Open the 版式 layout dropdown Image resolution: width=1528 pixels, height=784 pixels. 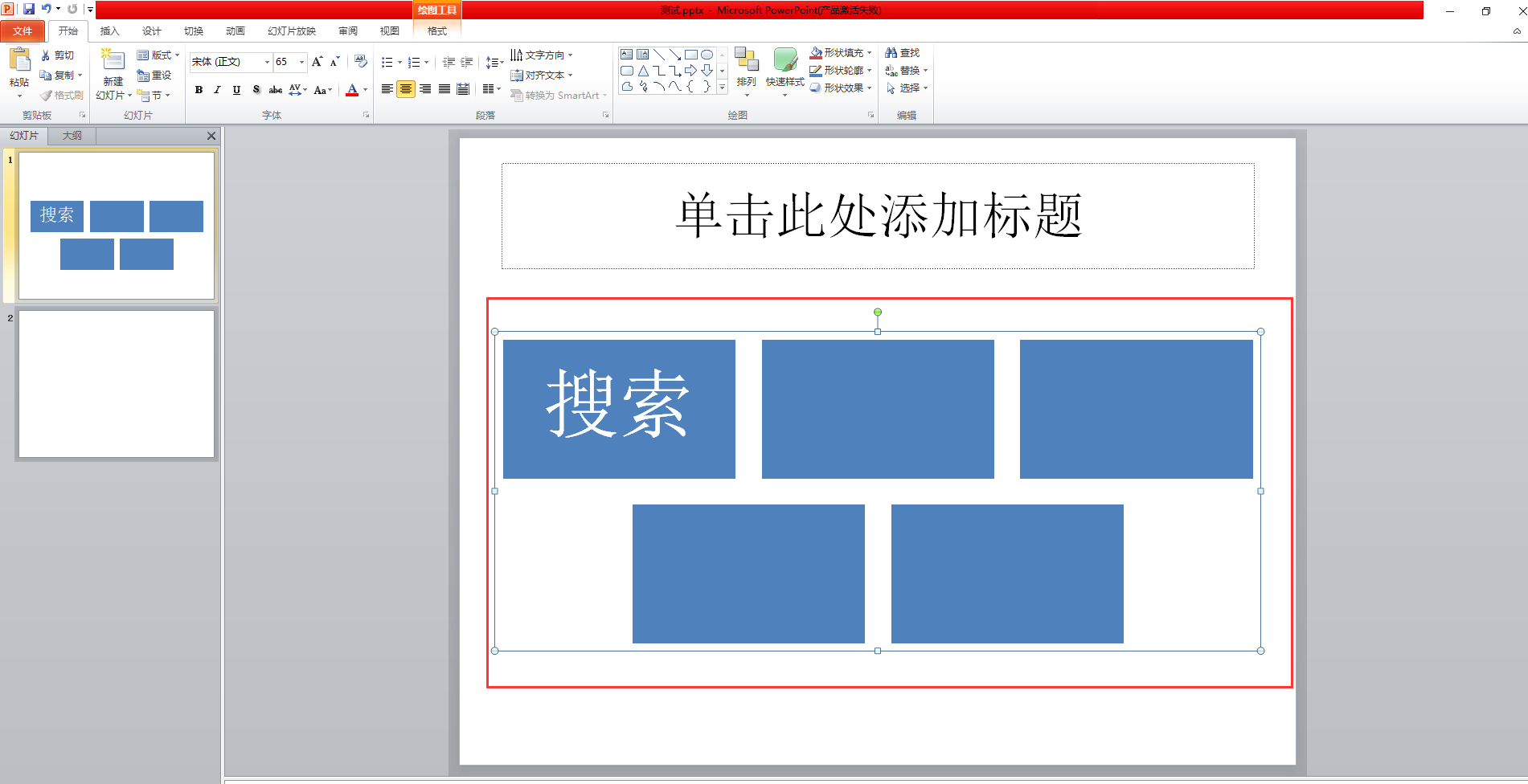coord(158,55)
